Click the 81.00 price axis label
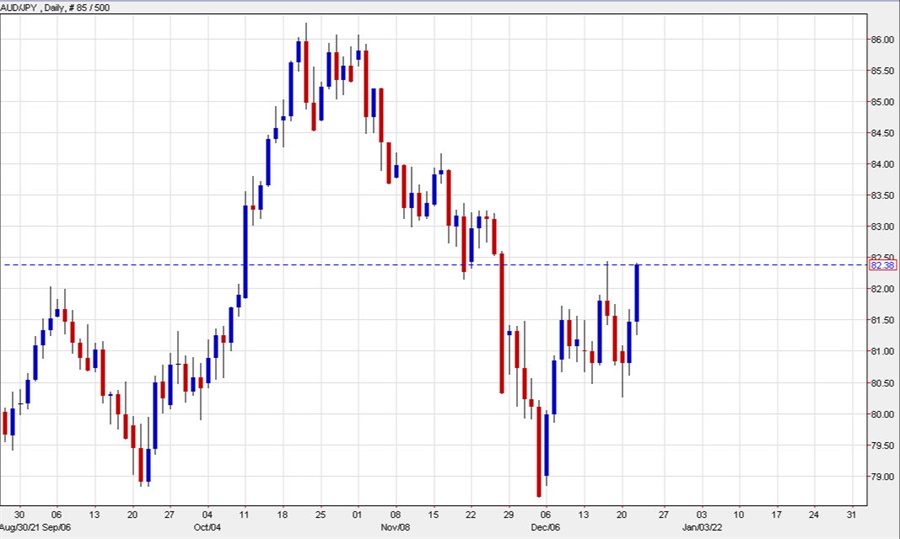The width and height of the screenshot is (900, 539). (882, 351)
